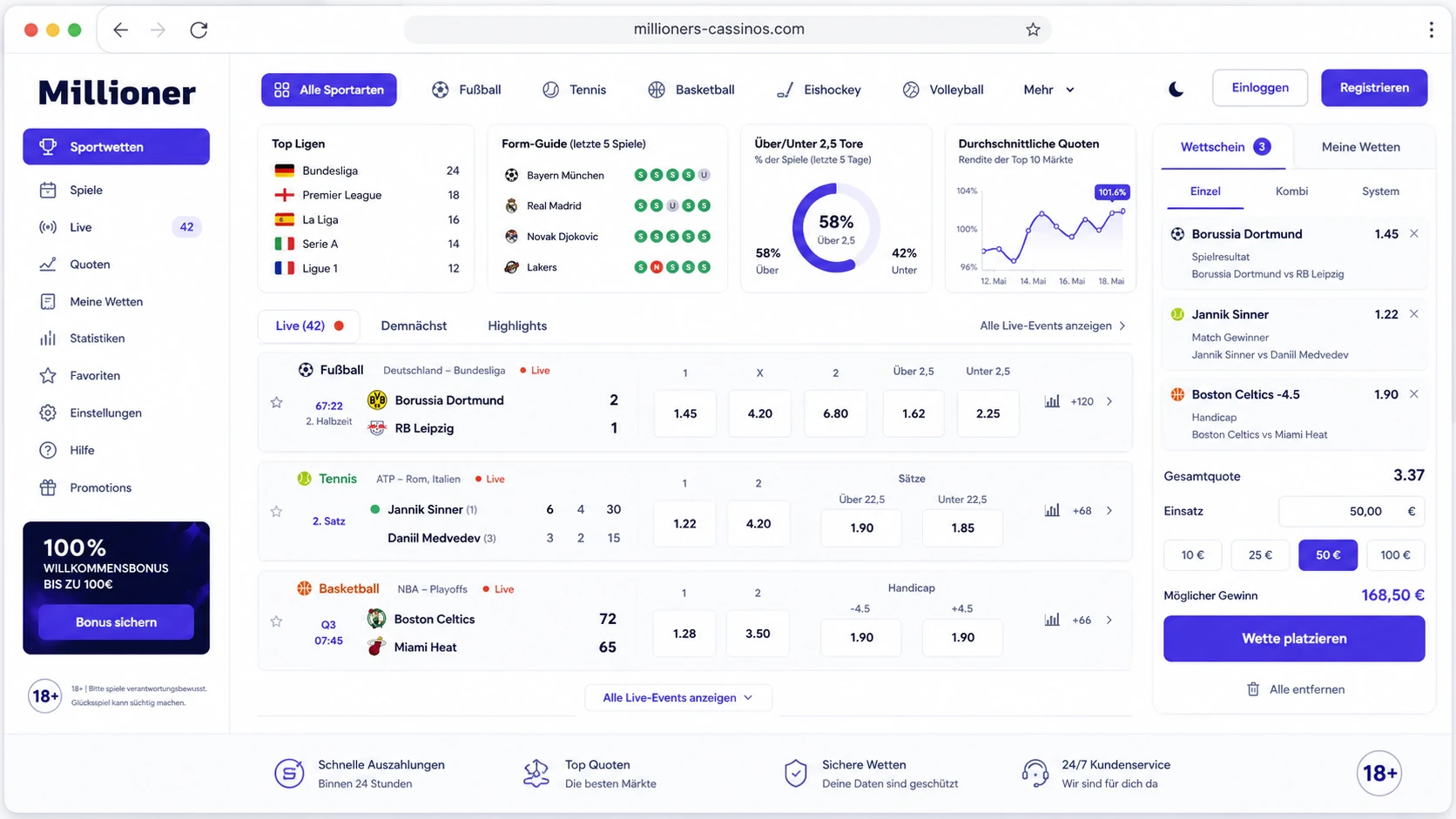
Task: Open stats icon for Celtics vs Heat
Action: [x=1052, y=620]
